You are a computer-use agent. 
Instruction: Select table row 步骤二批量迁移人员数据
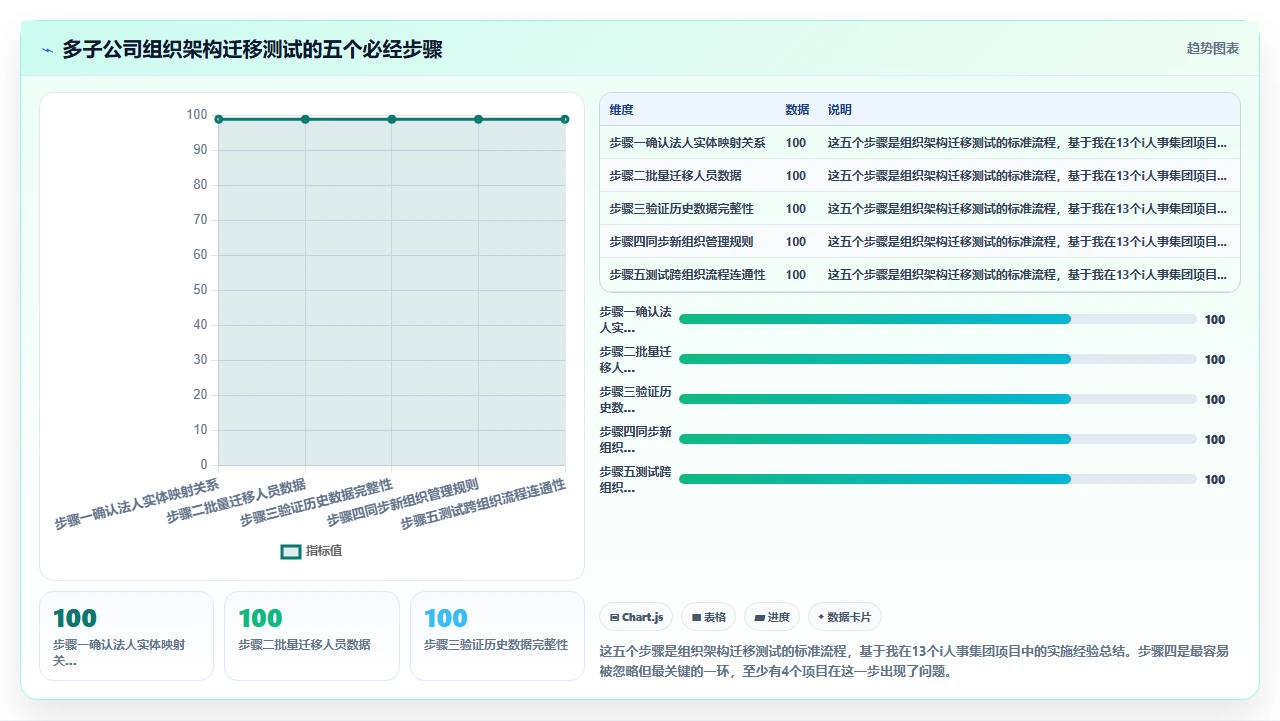[x=919, y=176]
